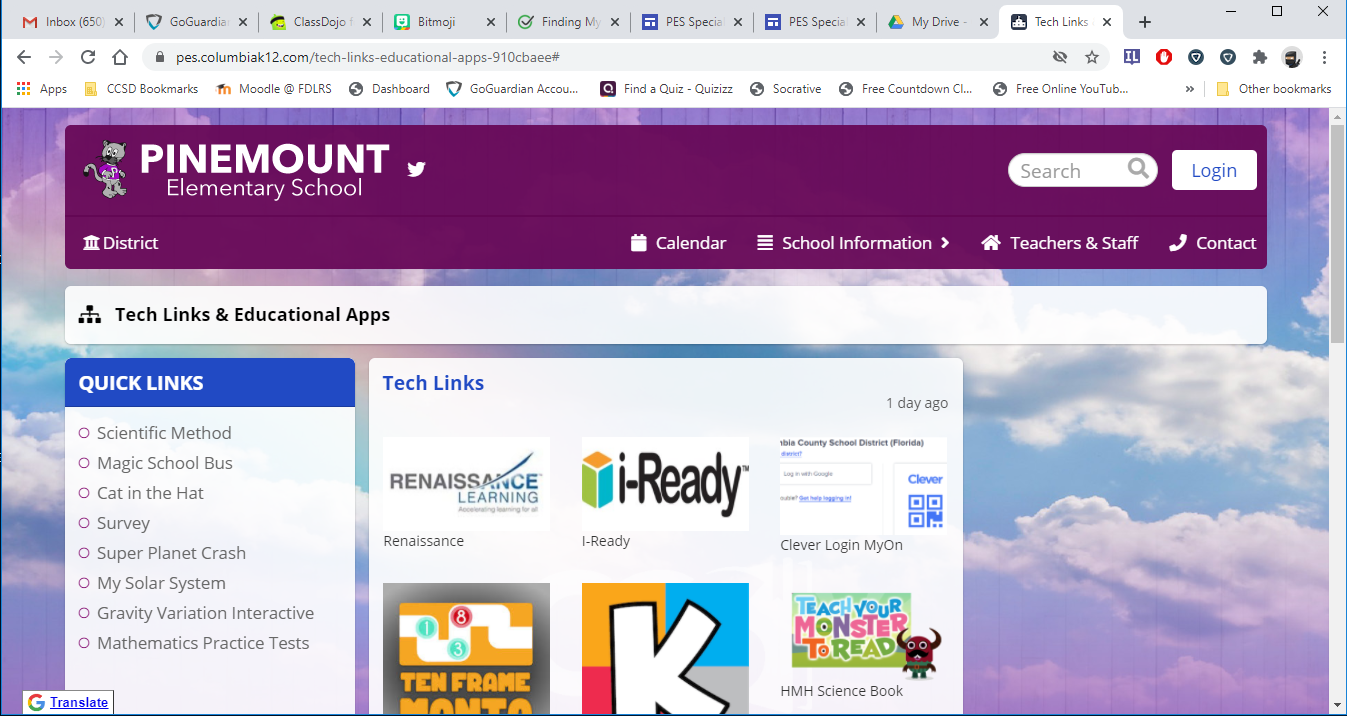The height and width of the screenshot is (716, 1347).
Task: Click the I-Ready caption link
Action: [x=606, y=541]
